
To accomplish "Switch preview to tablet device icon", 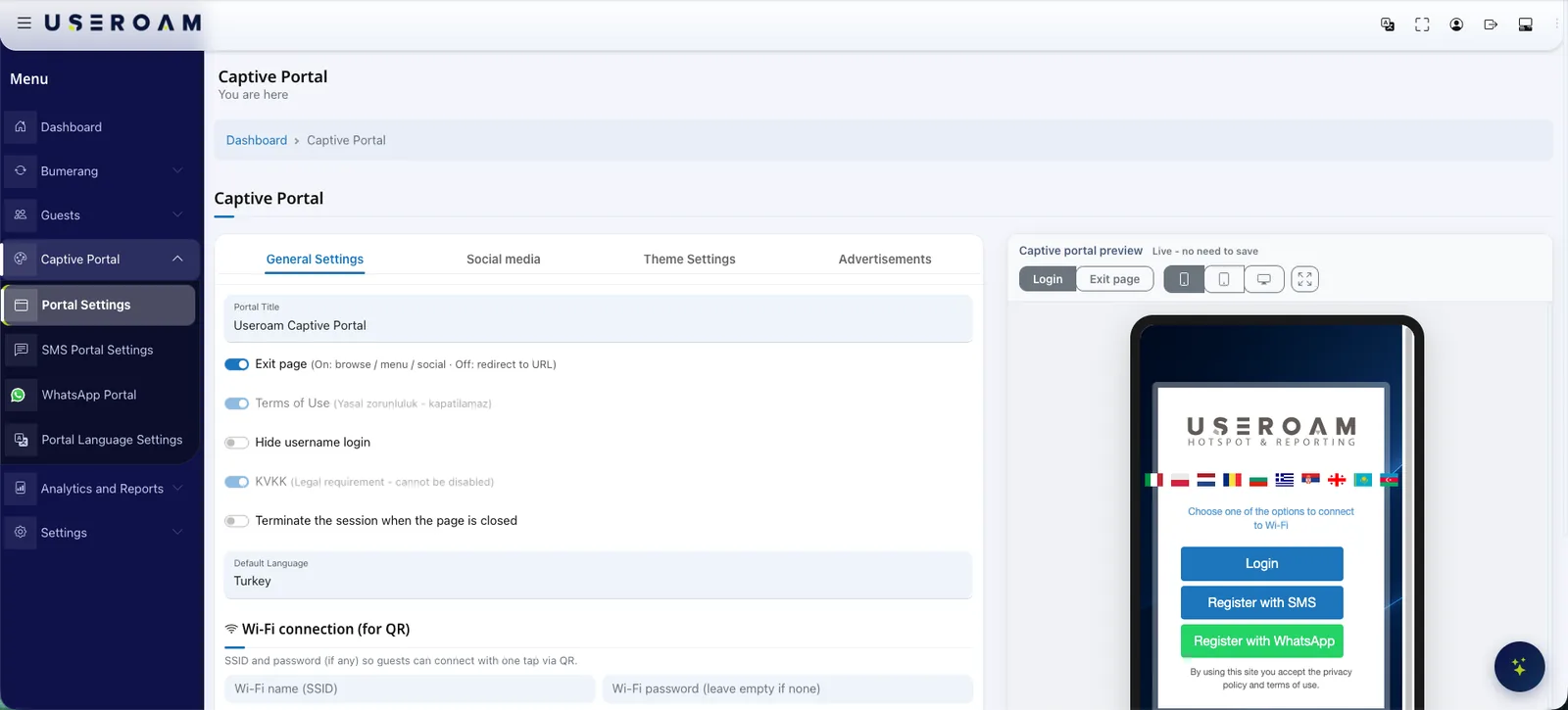I will pos(1224,279).
